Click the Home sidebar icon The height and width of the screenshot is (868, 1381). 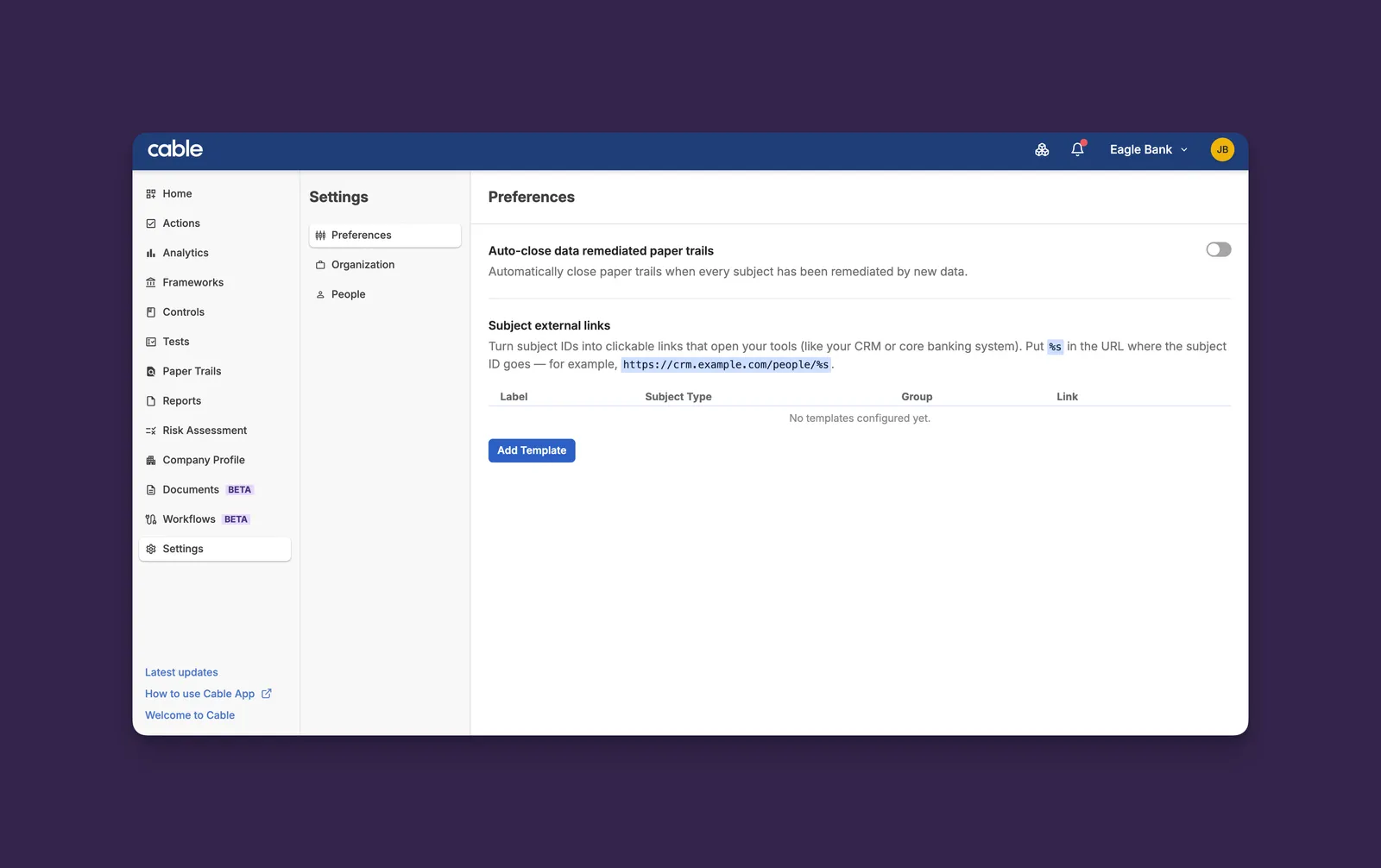click(x=151, y=194)
